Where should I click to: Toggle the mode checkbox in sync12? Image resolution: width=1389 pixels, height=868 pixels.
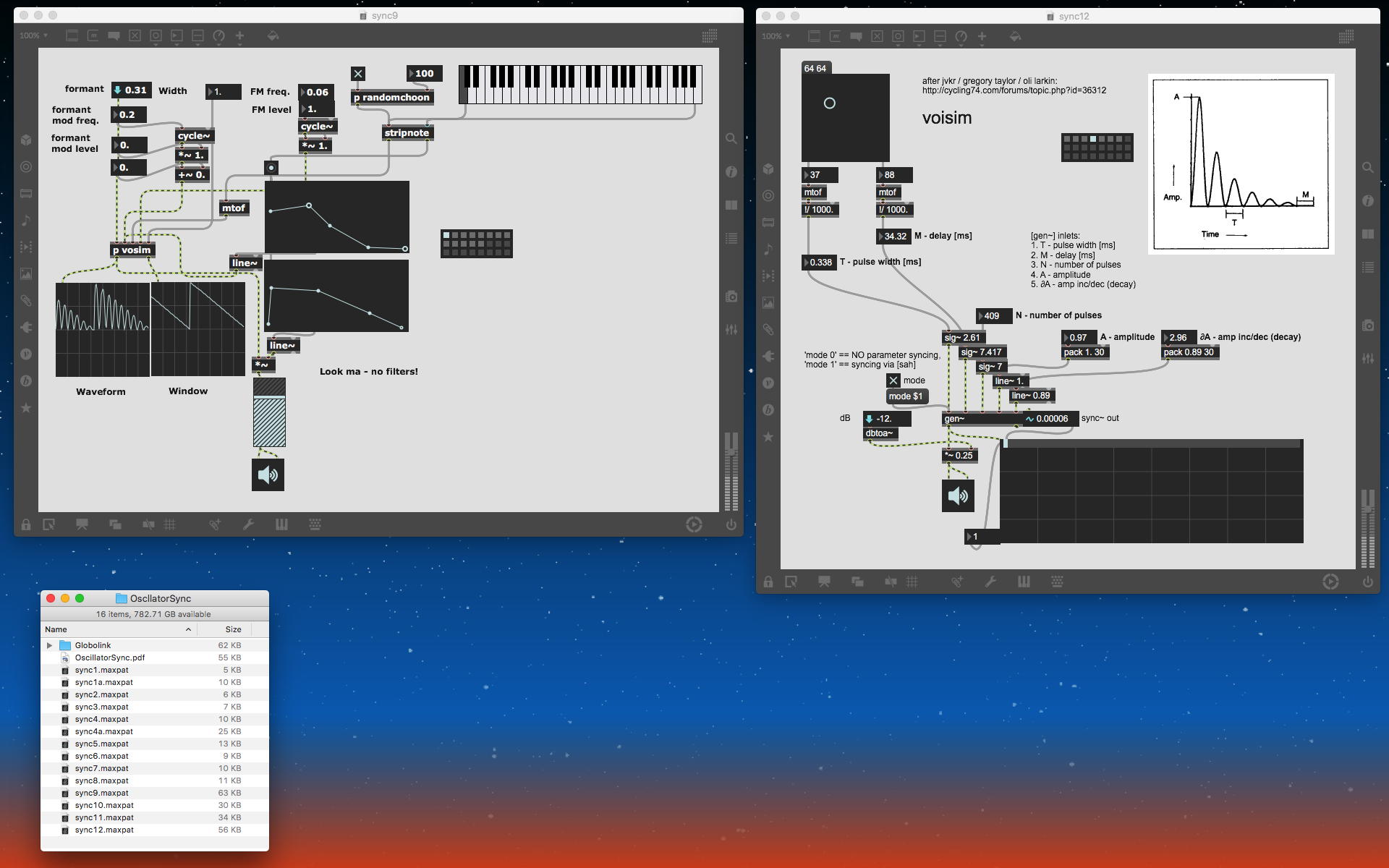click(893, 380)
